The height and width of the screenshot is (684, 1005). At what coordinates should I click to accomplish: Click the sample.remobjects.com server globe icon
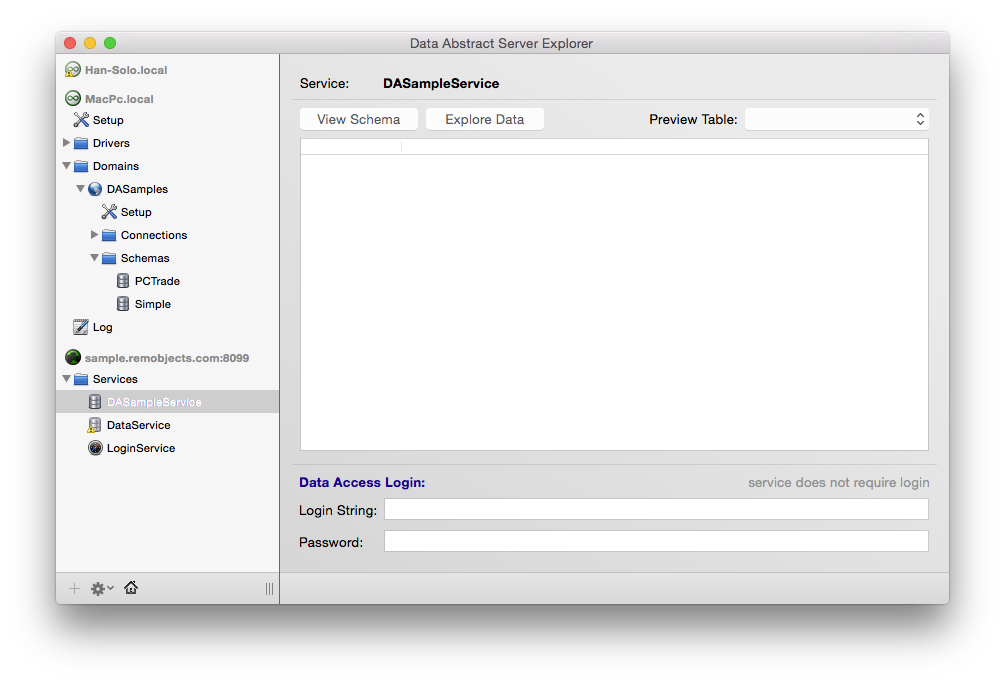(73, 357)
